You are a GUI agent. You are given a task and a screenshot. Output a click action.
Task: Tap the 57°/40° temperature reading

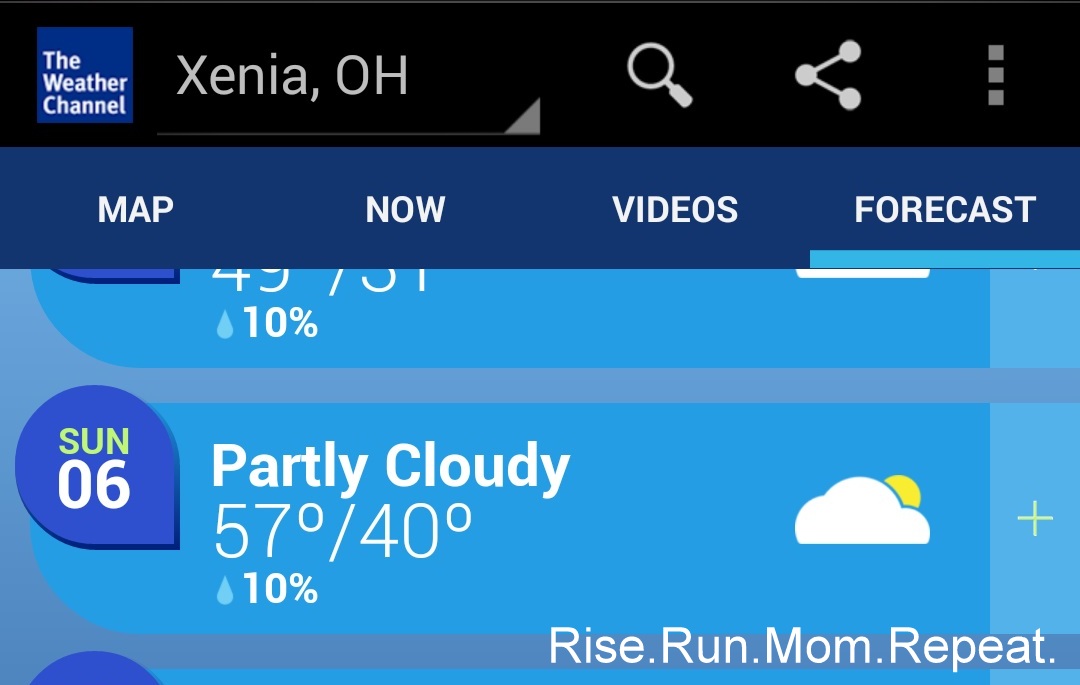point(342,530)
